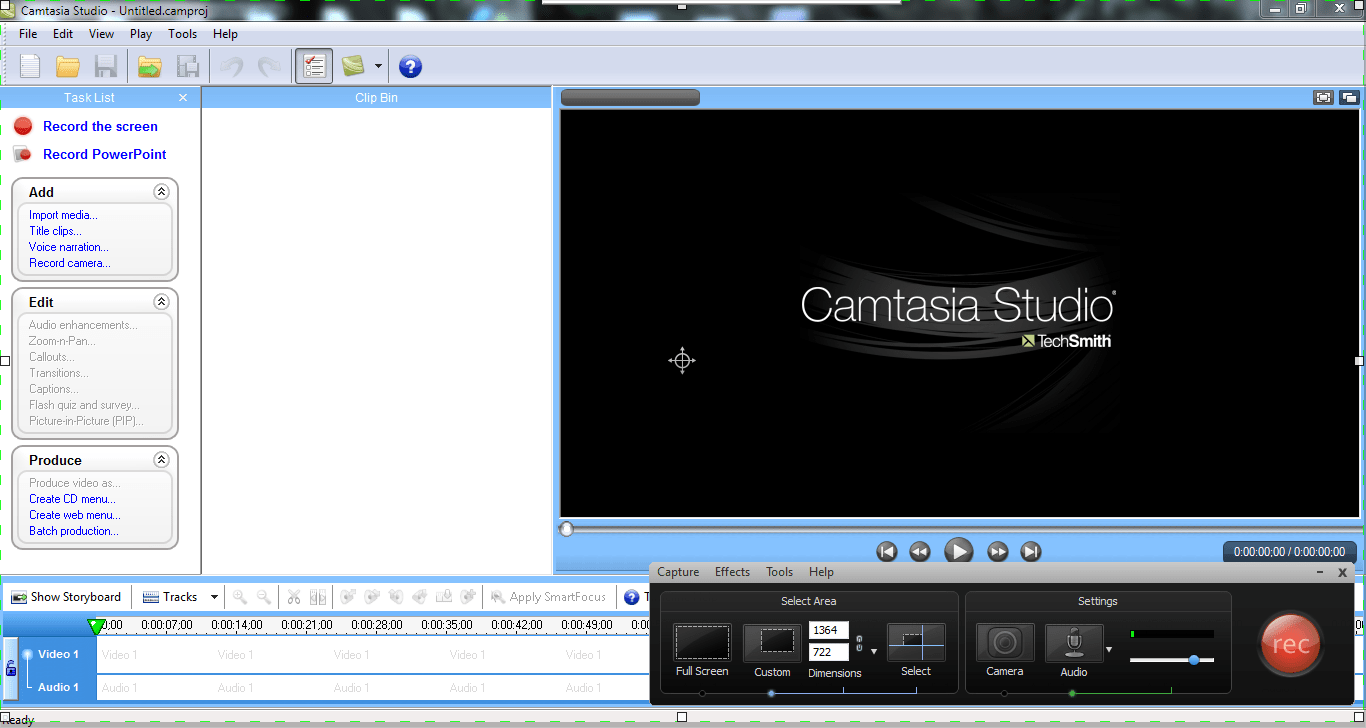The image size is (1366, 728).
Task: Open the recorder's Effects menu
Action: (x=732, y=572)
